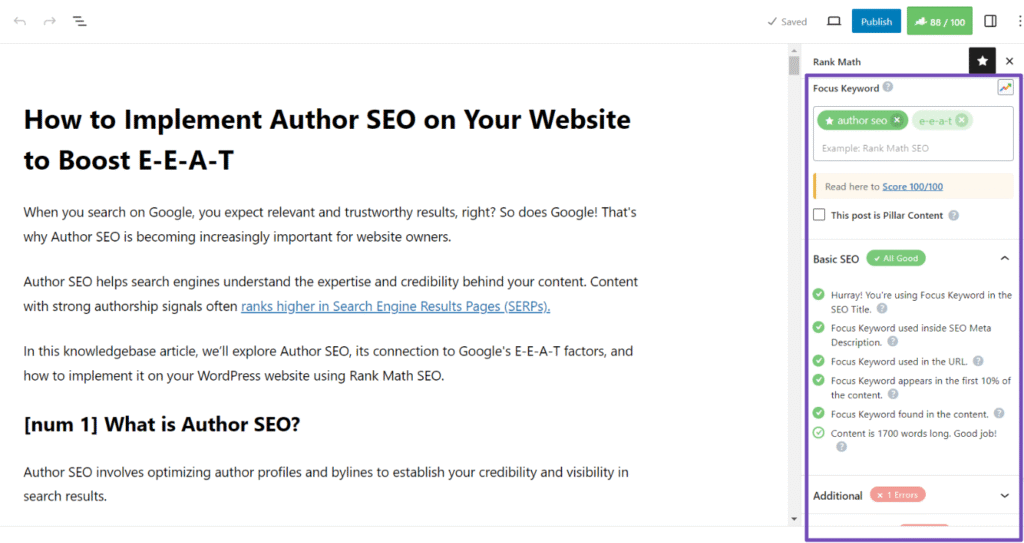Follow the ranks higher in SERPs link

(x=395, y=307)
